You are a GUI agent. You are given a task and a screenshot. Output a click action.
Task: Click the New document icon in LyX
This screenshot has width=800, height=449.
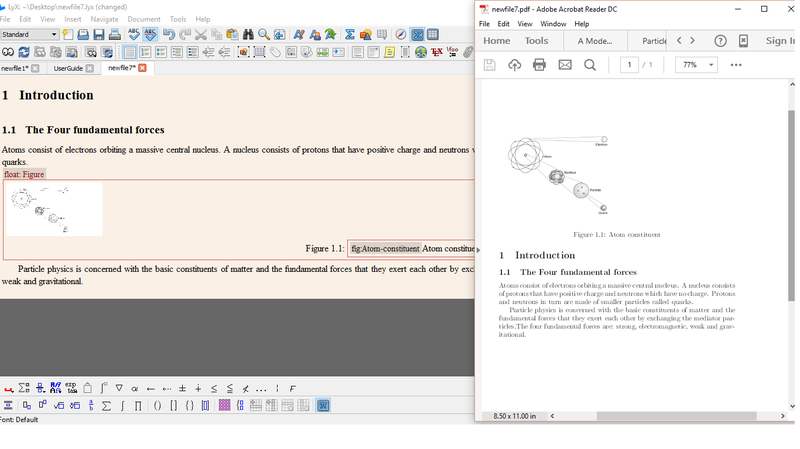point(67,34)
